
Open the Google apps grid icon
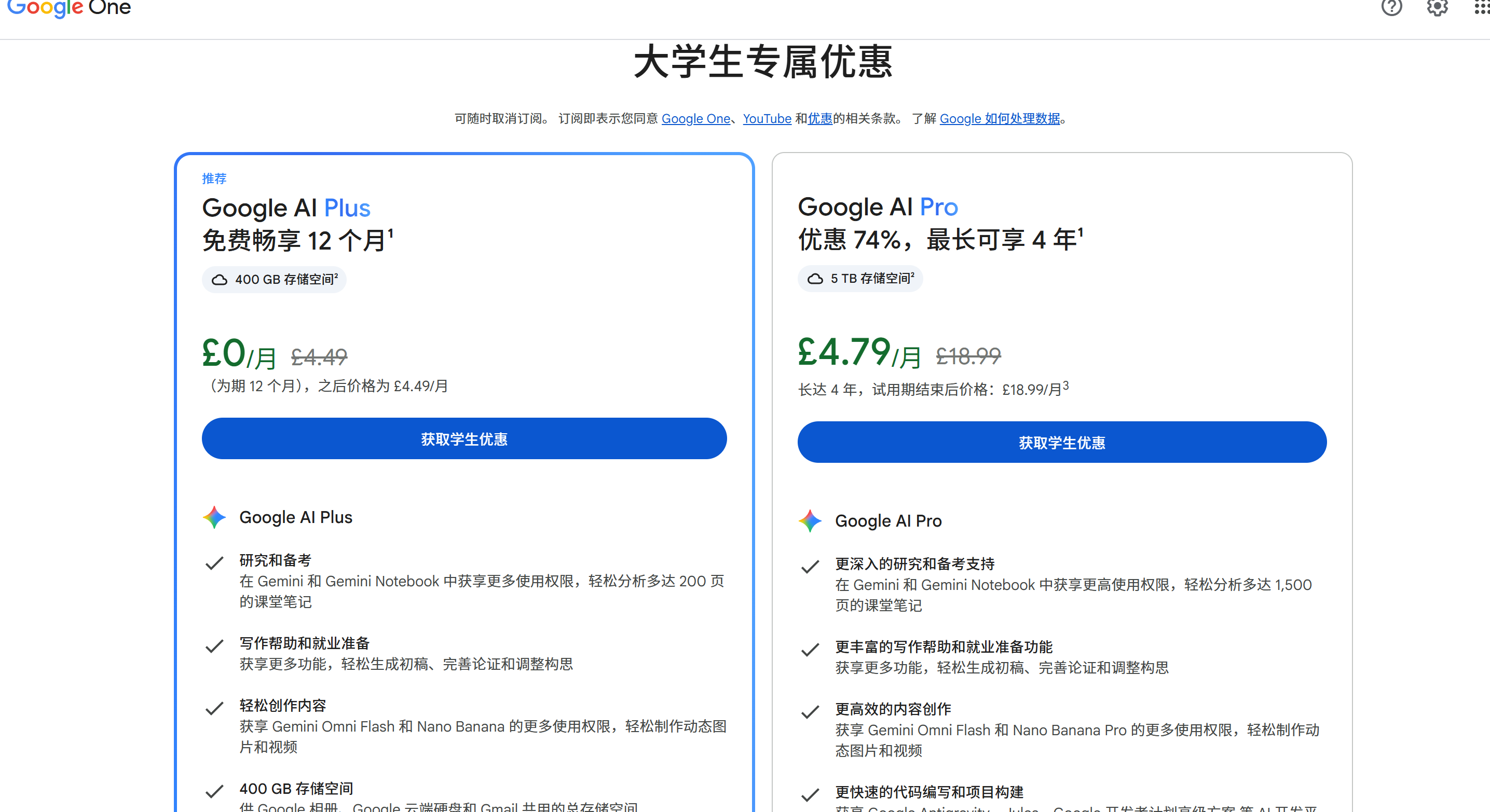[x=1482, y=7]
